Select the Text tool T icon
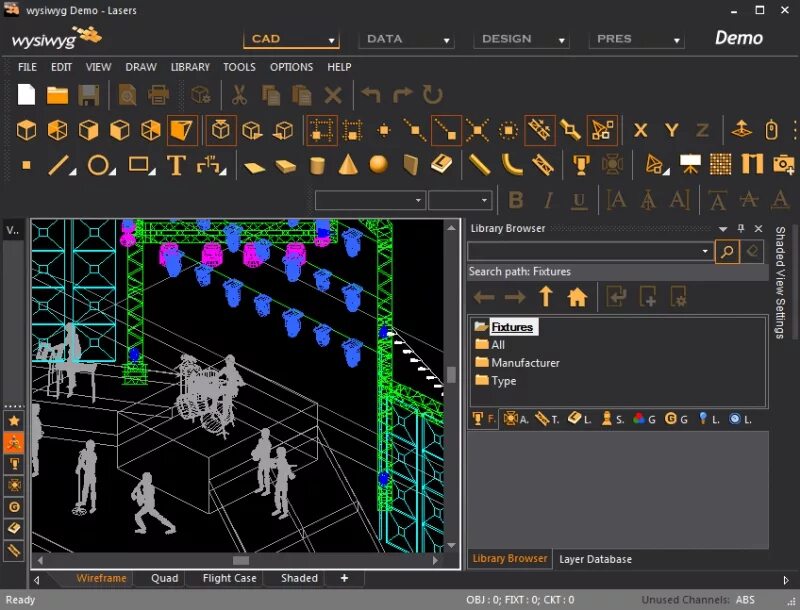Viewport: 800px width, 610px height. coord(176,165)
